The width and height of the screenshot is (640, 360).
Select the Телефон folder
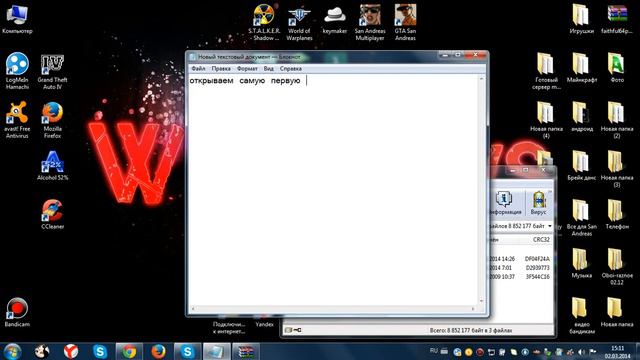(x=617, y=214)
